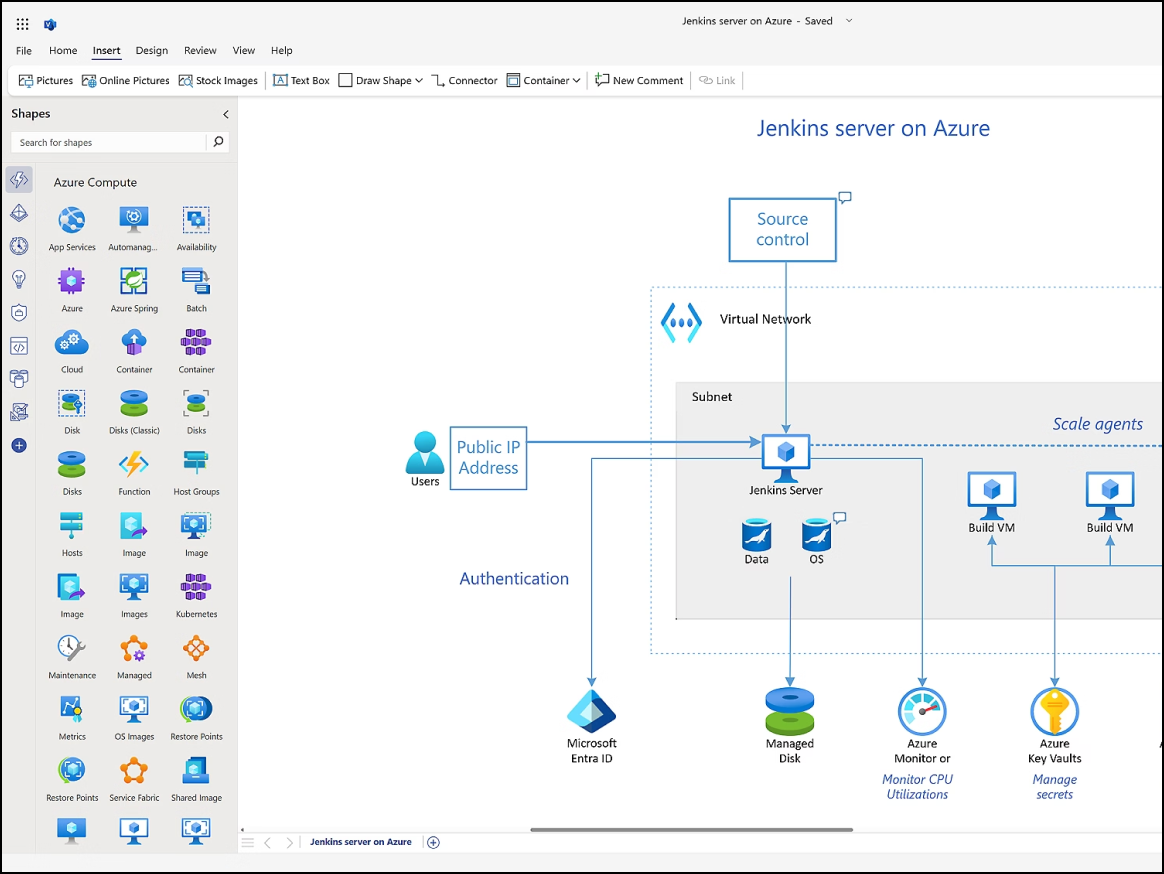This screenshot has width=1164, height=874.
Task: Select the Shared Image shape
Action: coord(196,779)
